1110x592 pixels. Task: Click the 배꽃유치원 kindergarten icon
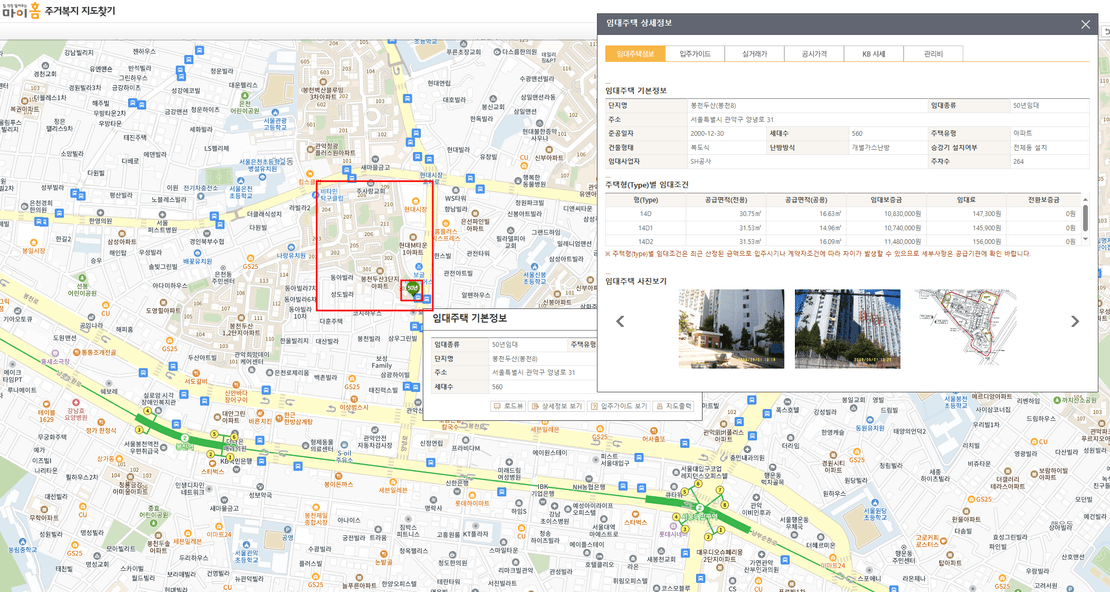198,253
